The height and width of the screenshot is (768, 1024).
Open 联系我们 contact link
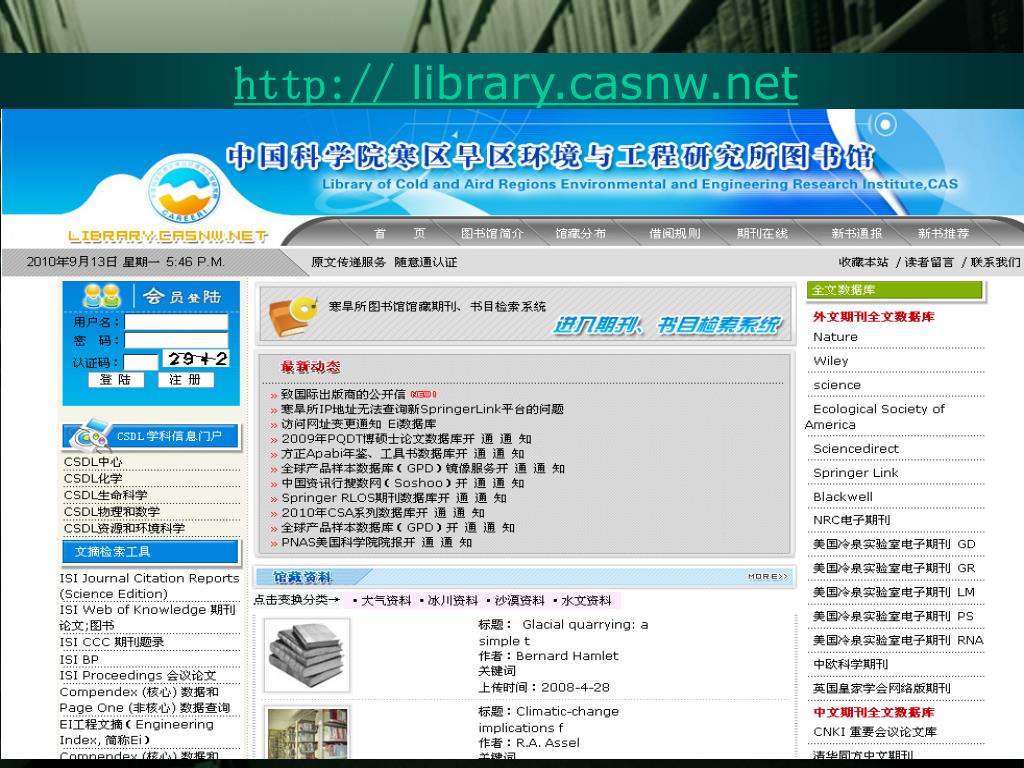click(x=995, y=262)
